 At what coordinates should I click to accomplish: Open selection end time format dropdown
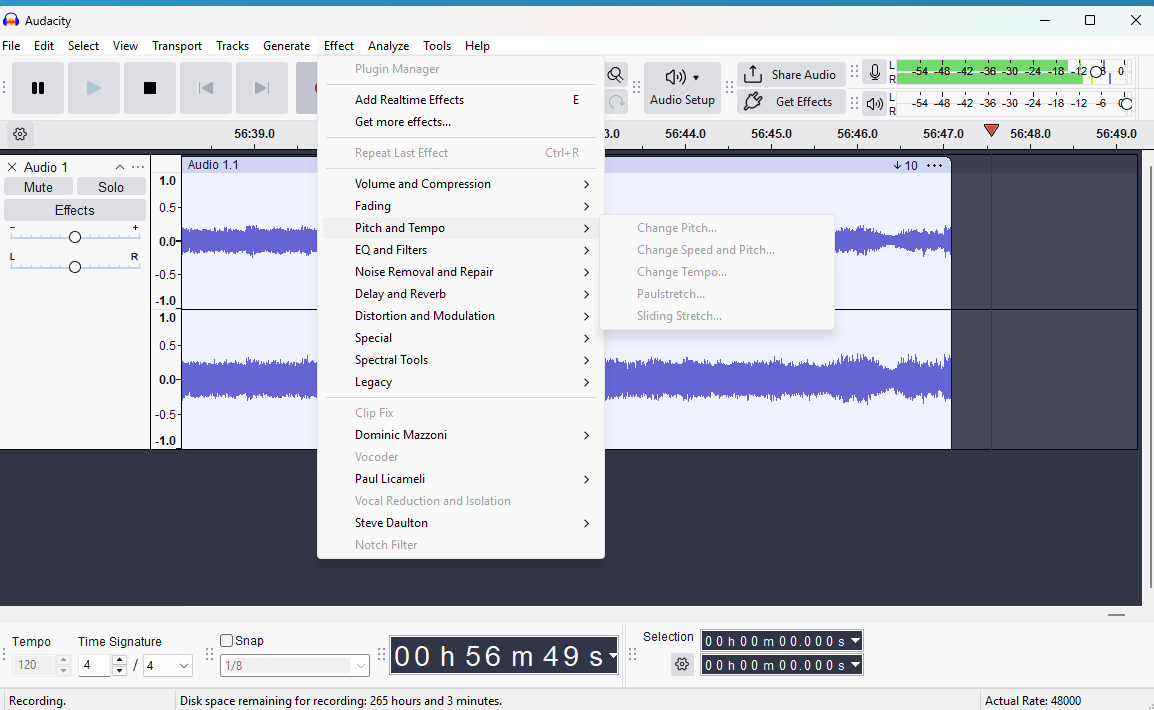[855, 664]
